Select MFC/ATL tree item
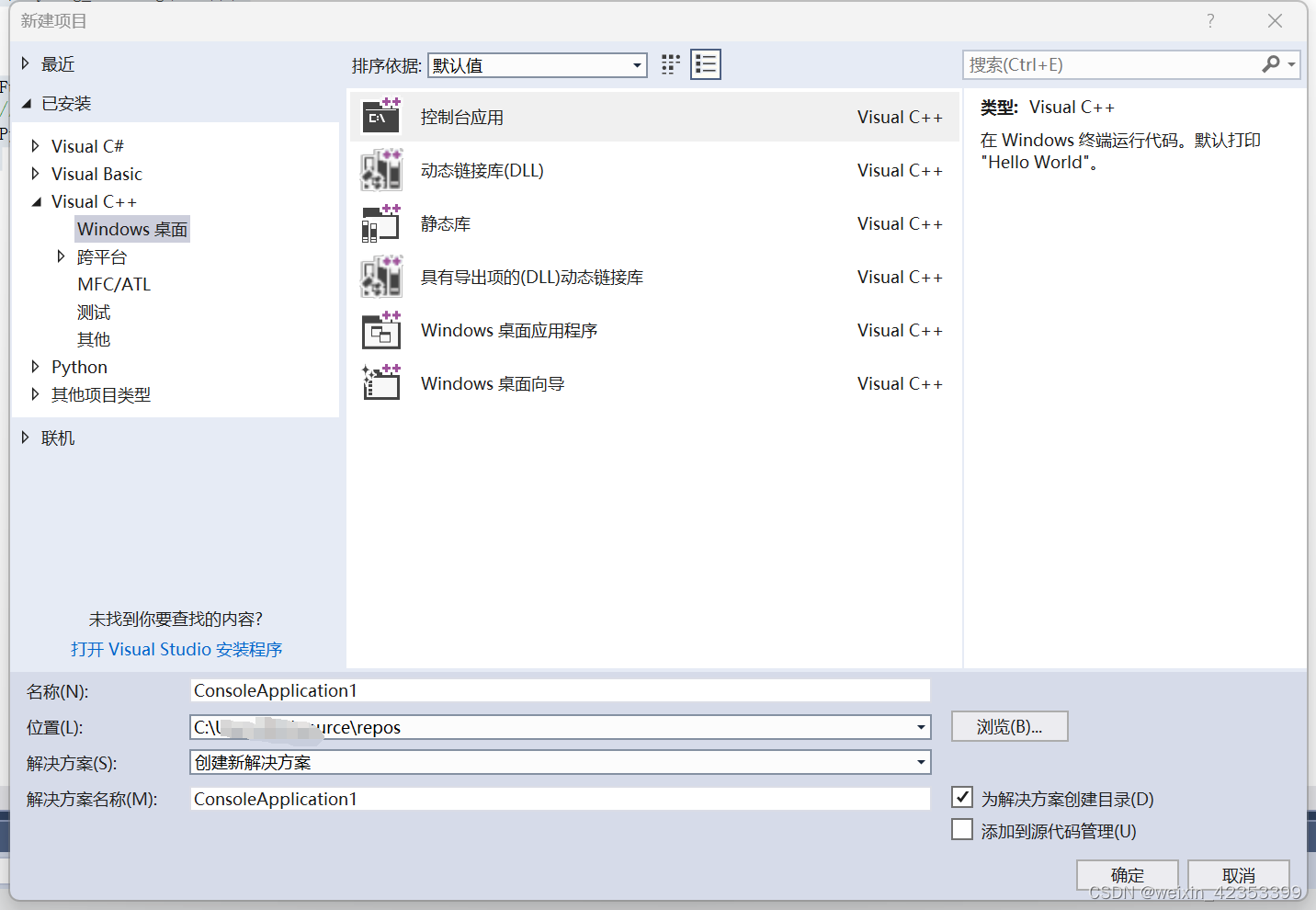The height and width of the screenshot is (910, 1316). pyautogui.click(x=114, y=284)
